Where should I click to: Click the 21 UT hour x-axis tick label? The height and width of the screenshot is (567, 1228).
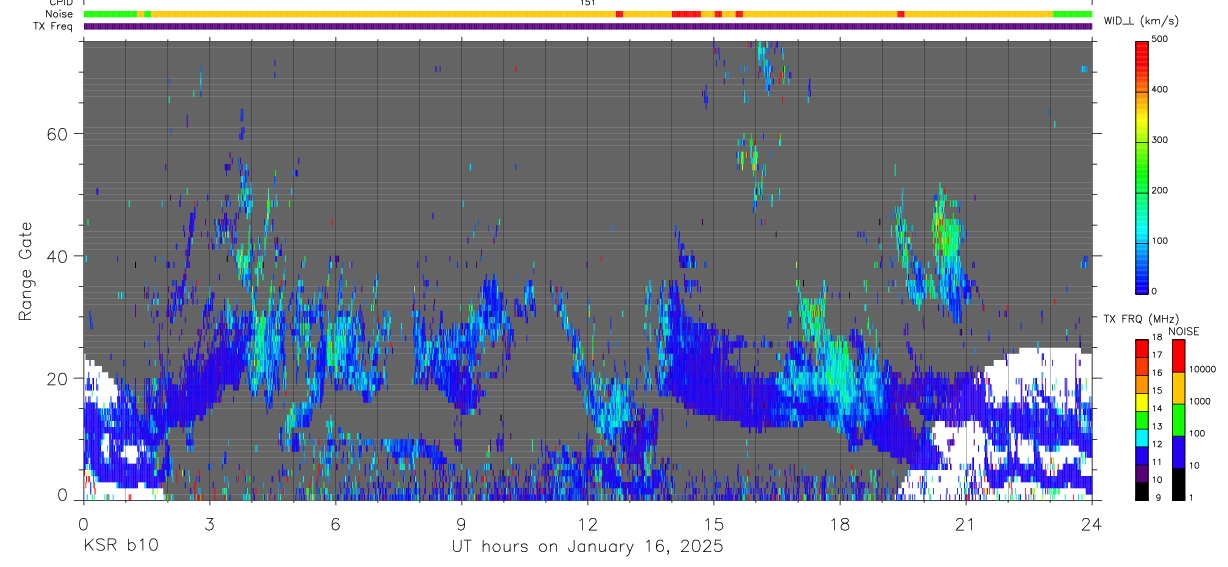966,523
